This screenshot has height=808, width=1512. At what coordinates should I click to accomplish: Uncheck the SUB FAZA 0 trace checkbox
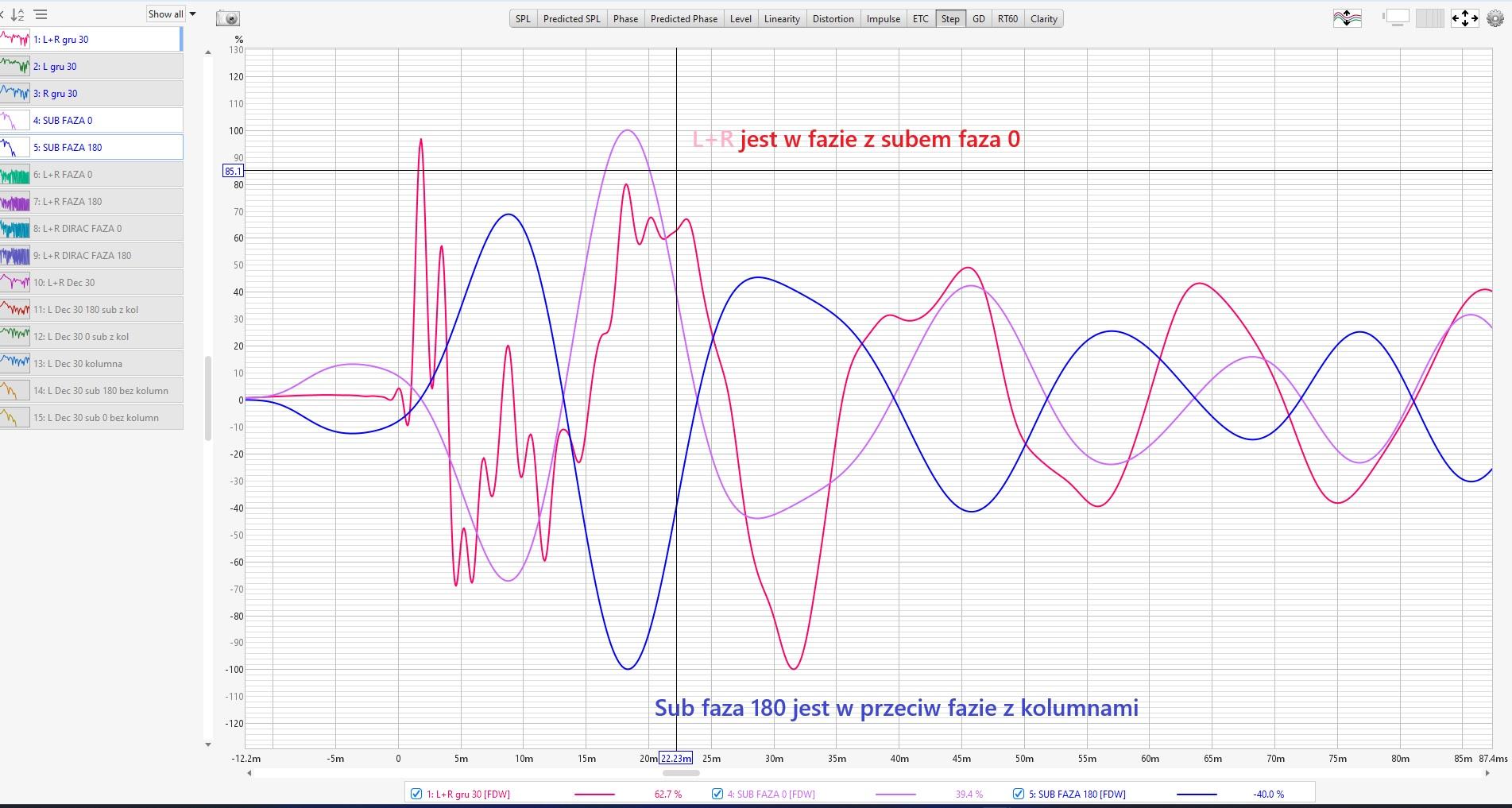click(717, 794)
